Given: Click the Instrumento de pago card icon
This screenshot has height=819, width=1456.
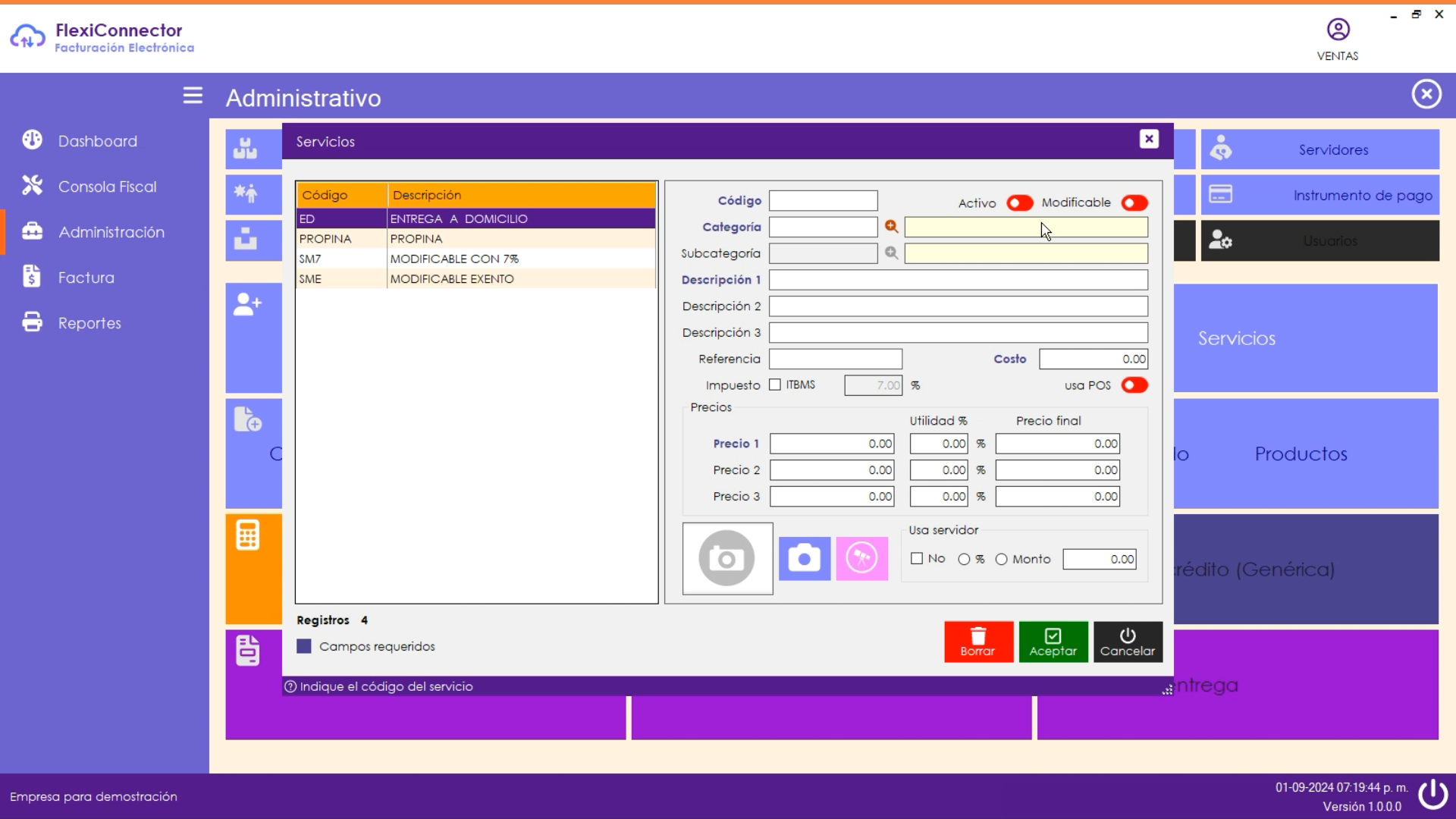Looking at the screenshot, I should (1220, 194).
